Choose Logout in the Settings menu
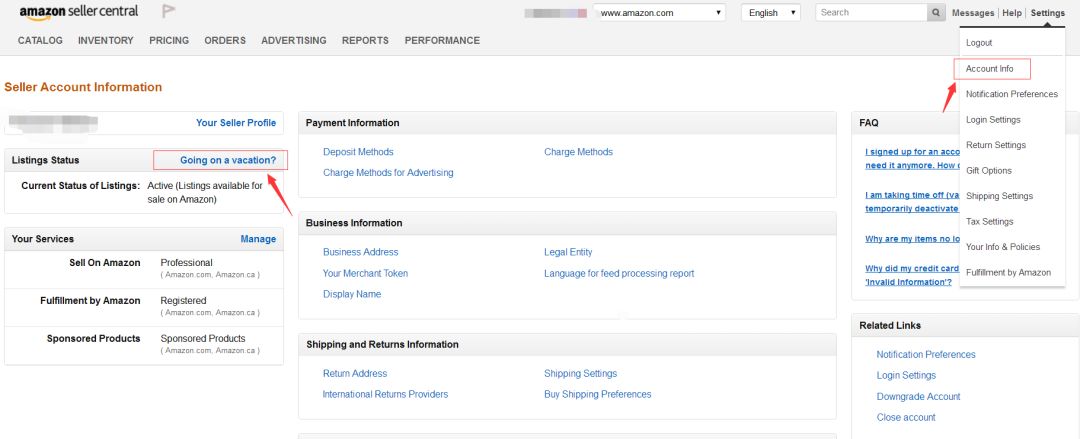The width and height of the screenshot is (1080, 439). point(979,43)
